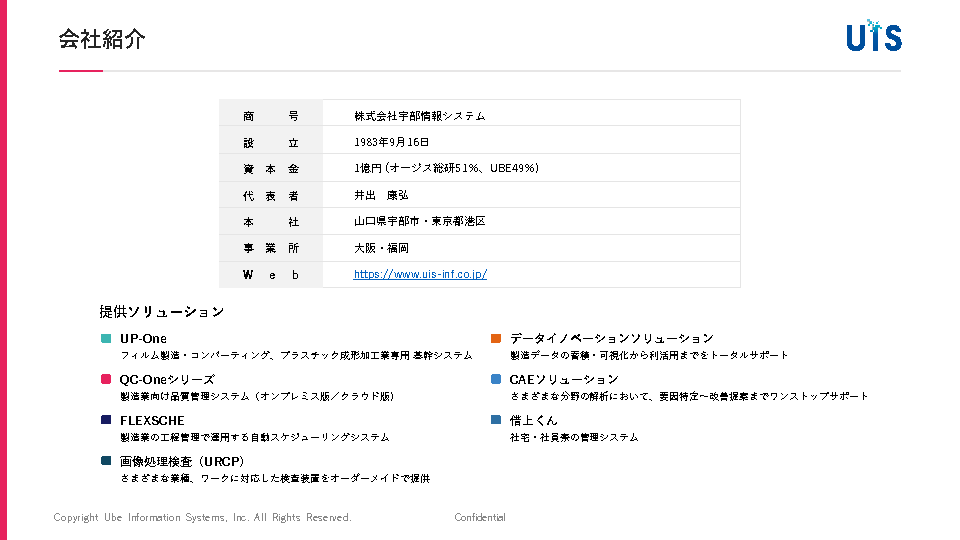Select the 借上くん heading
This screenshot has height=540, width=960.
[533, 420]
